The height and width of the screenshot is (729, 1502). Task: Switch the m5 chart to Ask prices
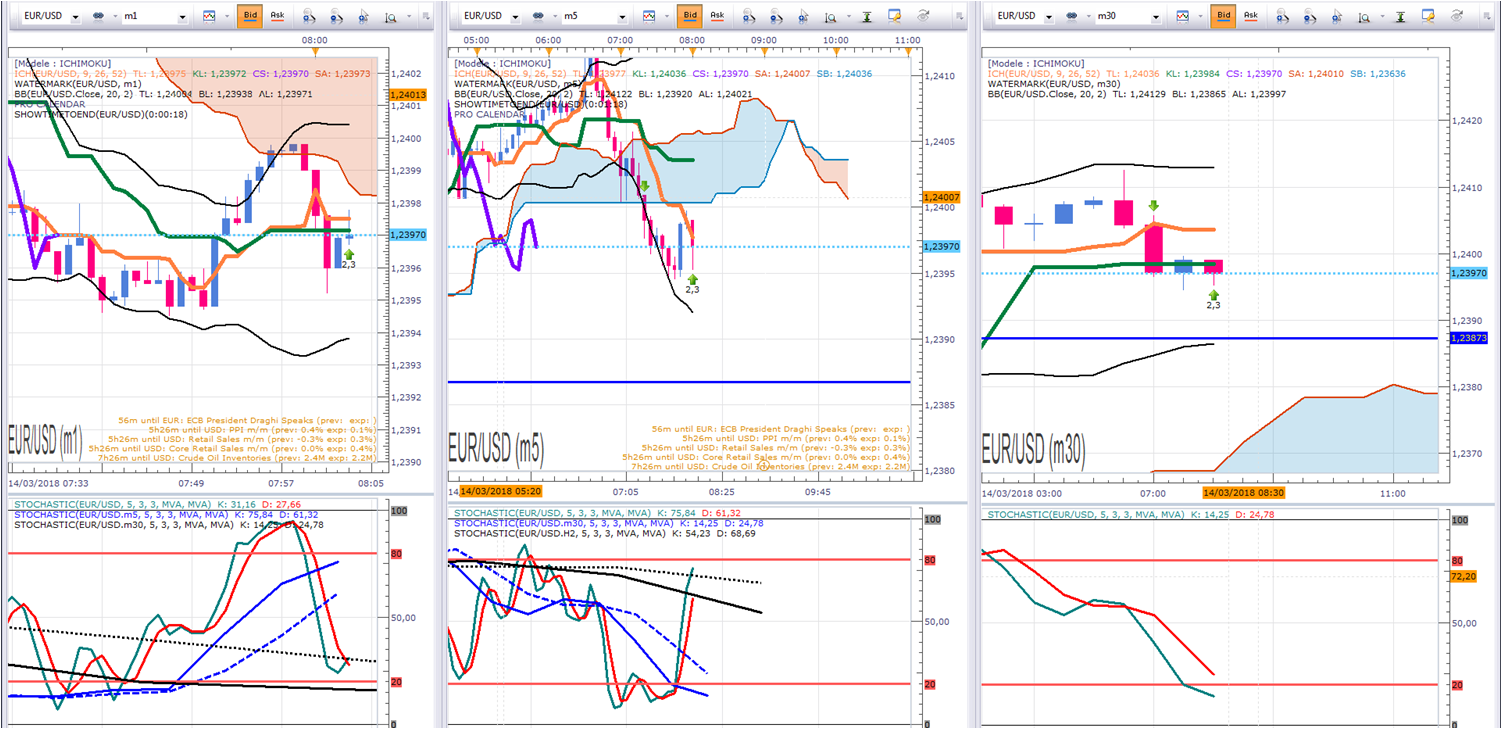point(717,16)
